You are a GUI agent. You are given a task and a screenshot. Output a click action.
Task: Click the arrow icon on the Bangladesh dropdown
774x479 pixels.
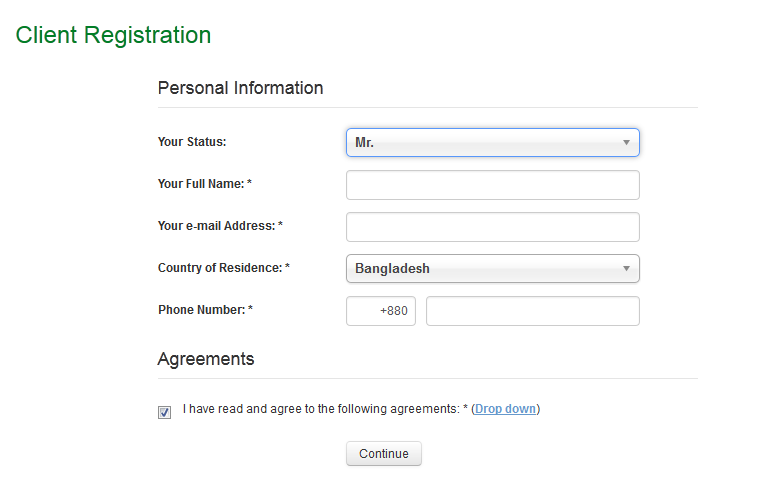pos(626,269)
